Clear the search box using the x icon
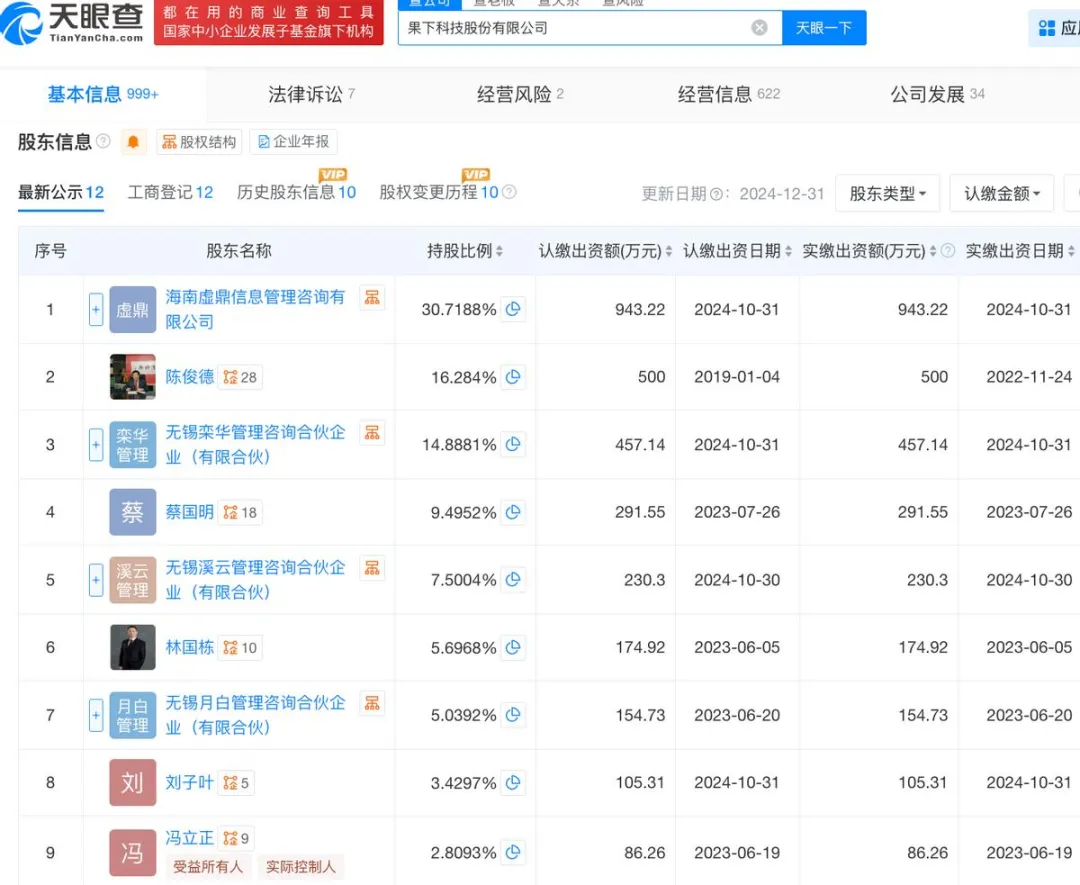Screen dimensions: 1080x885 click(760, 27)
